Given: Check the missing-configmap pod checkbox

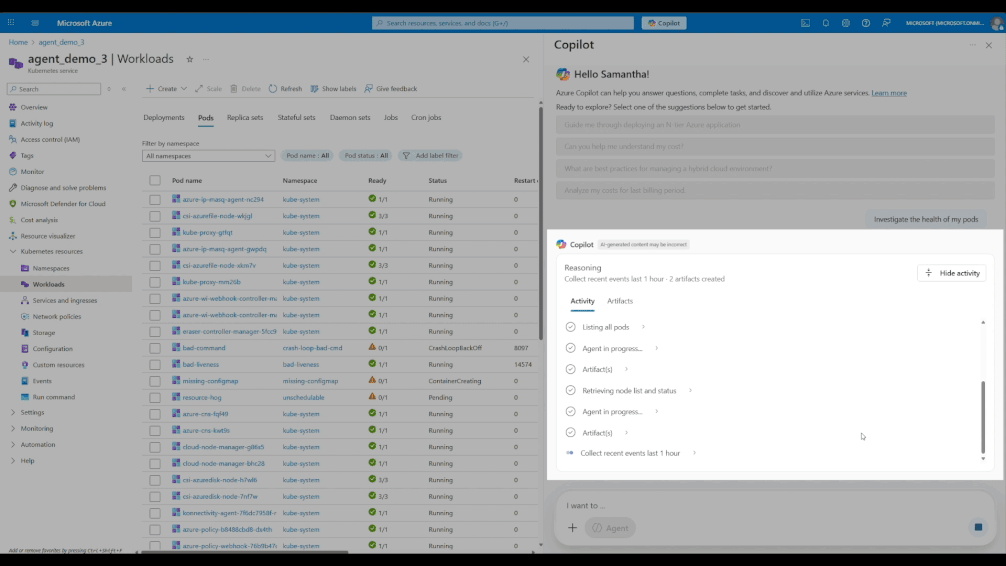Looking at the screenshot, I should point(155,381).
